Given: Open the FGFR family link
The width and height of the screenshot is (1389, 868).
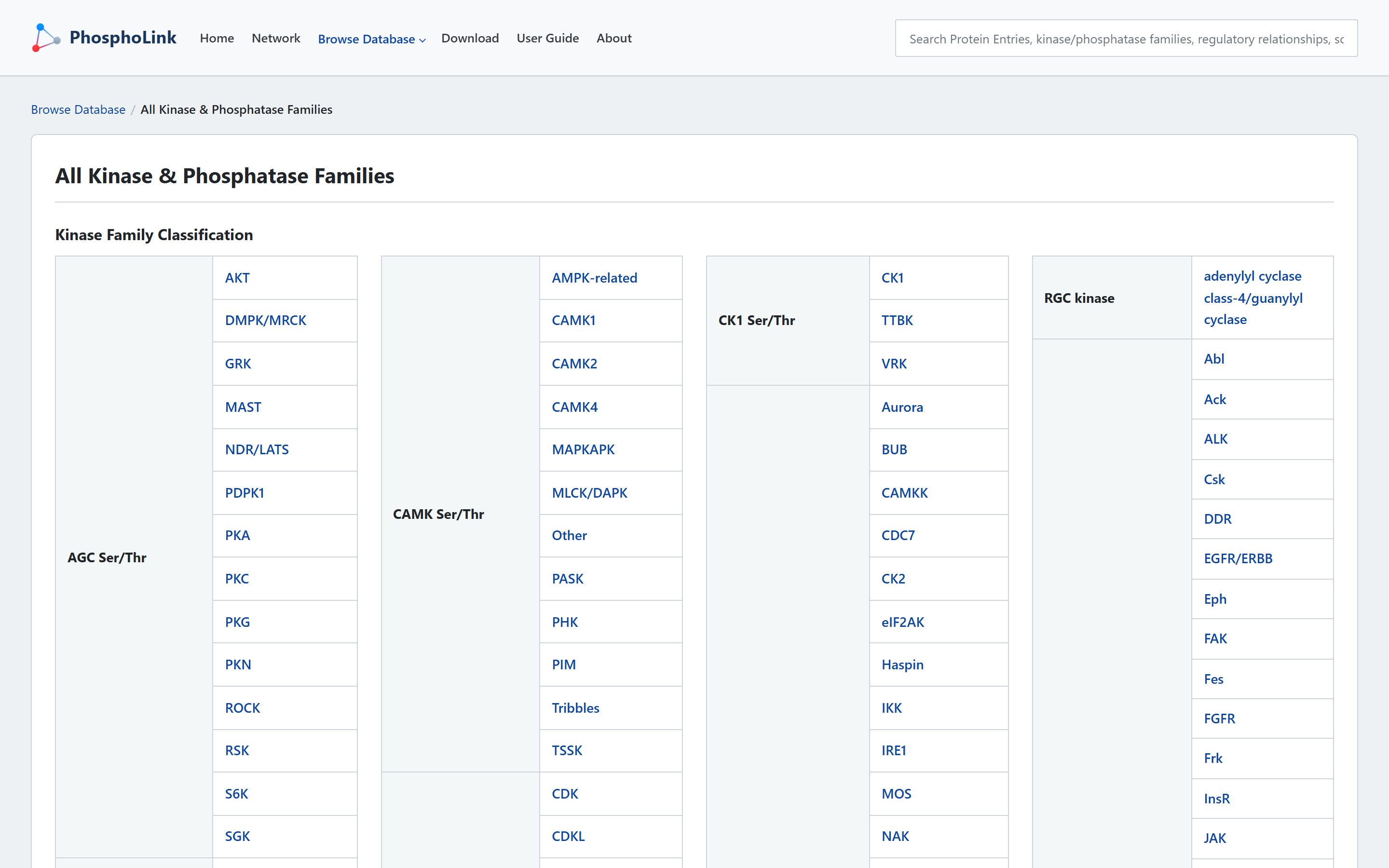Looking at the screenshot, I should (1219, 719).
